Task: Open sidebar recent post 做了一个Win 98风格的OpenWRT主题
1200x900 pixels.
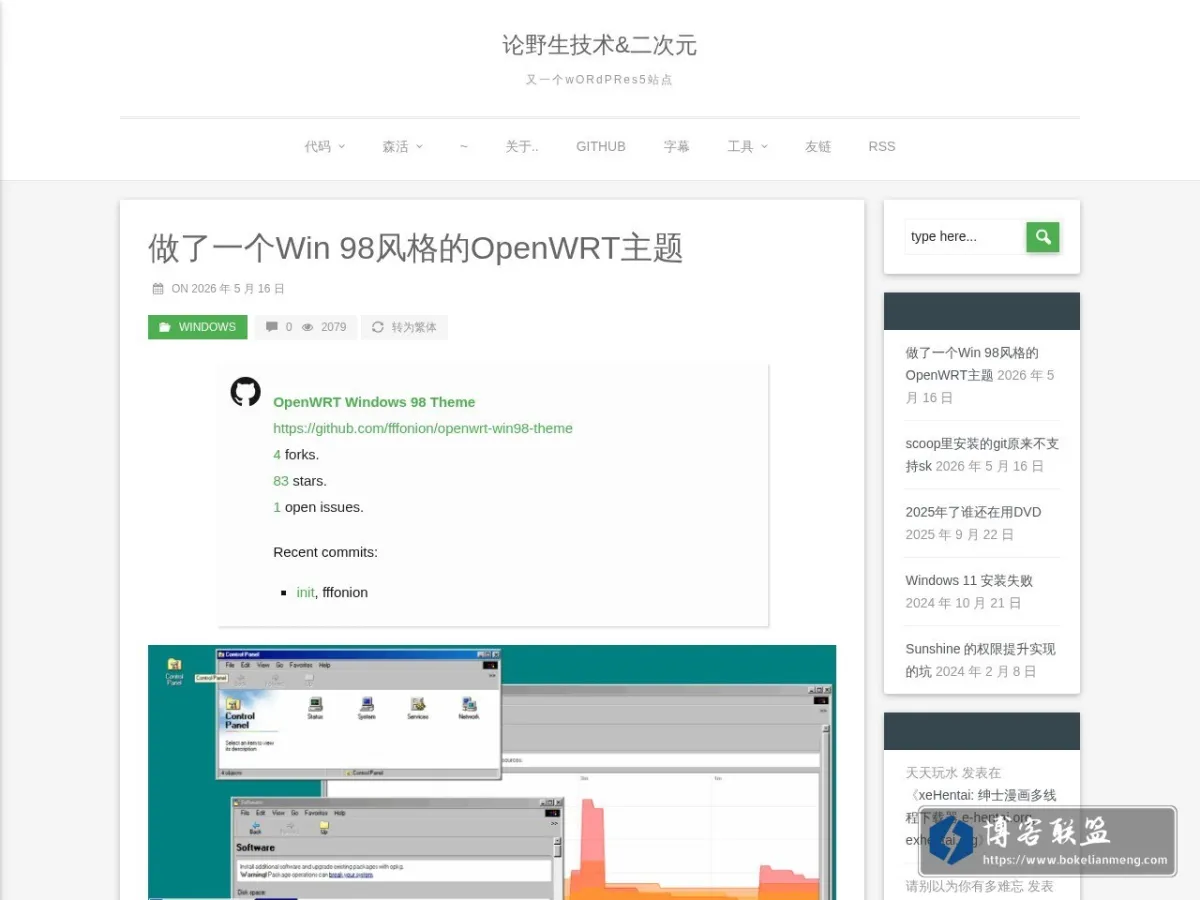Action: click(972, 364)
